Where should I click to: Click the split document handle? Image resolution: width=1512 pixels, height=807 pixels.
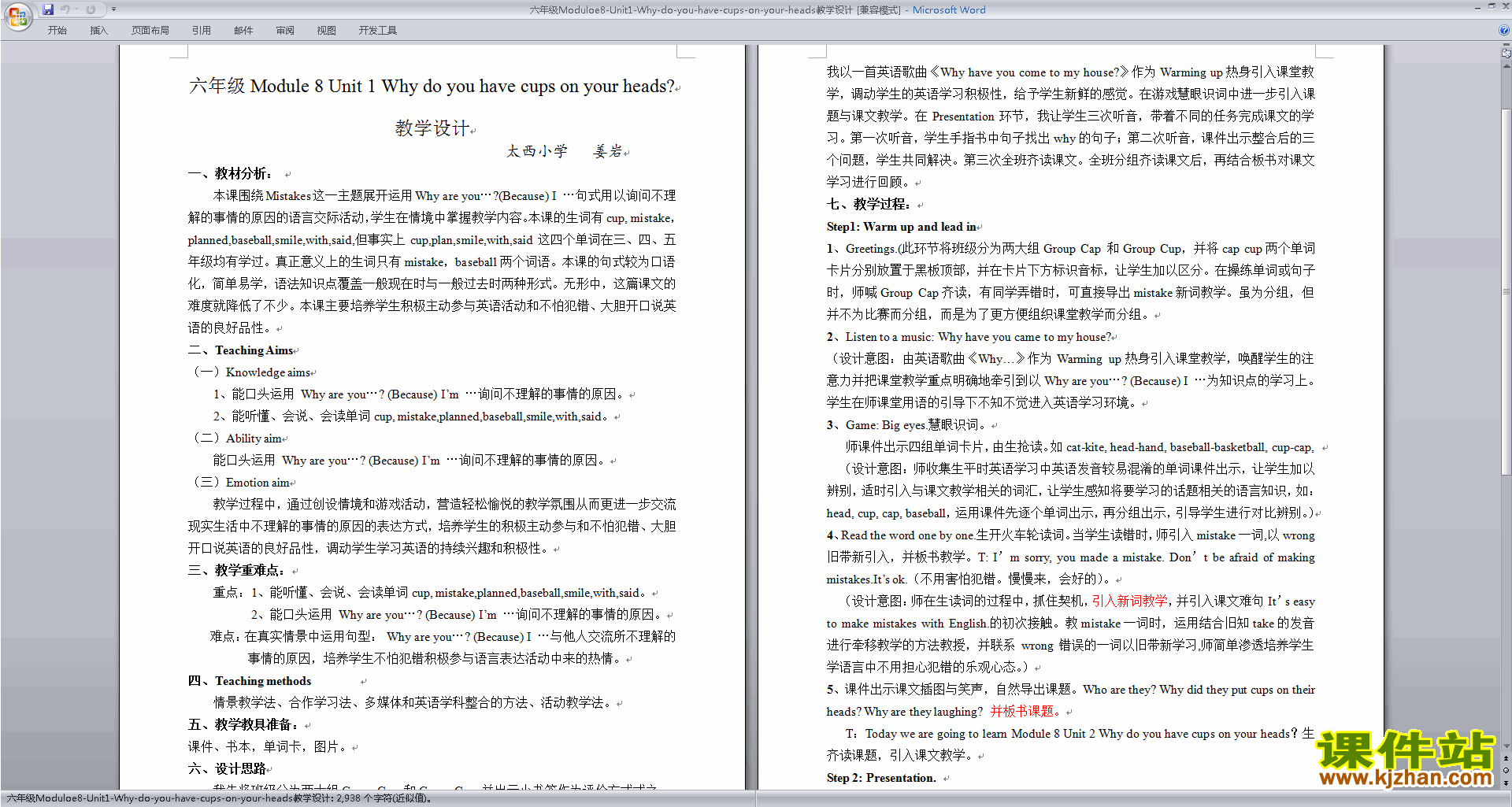tap(1506, 46)
